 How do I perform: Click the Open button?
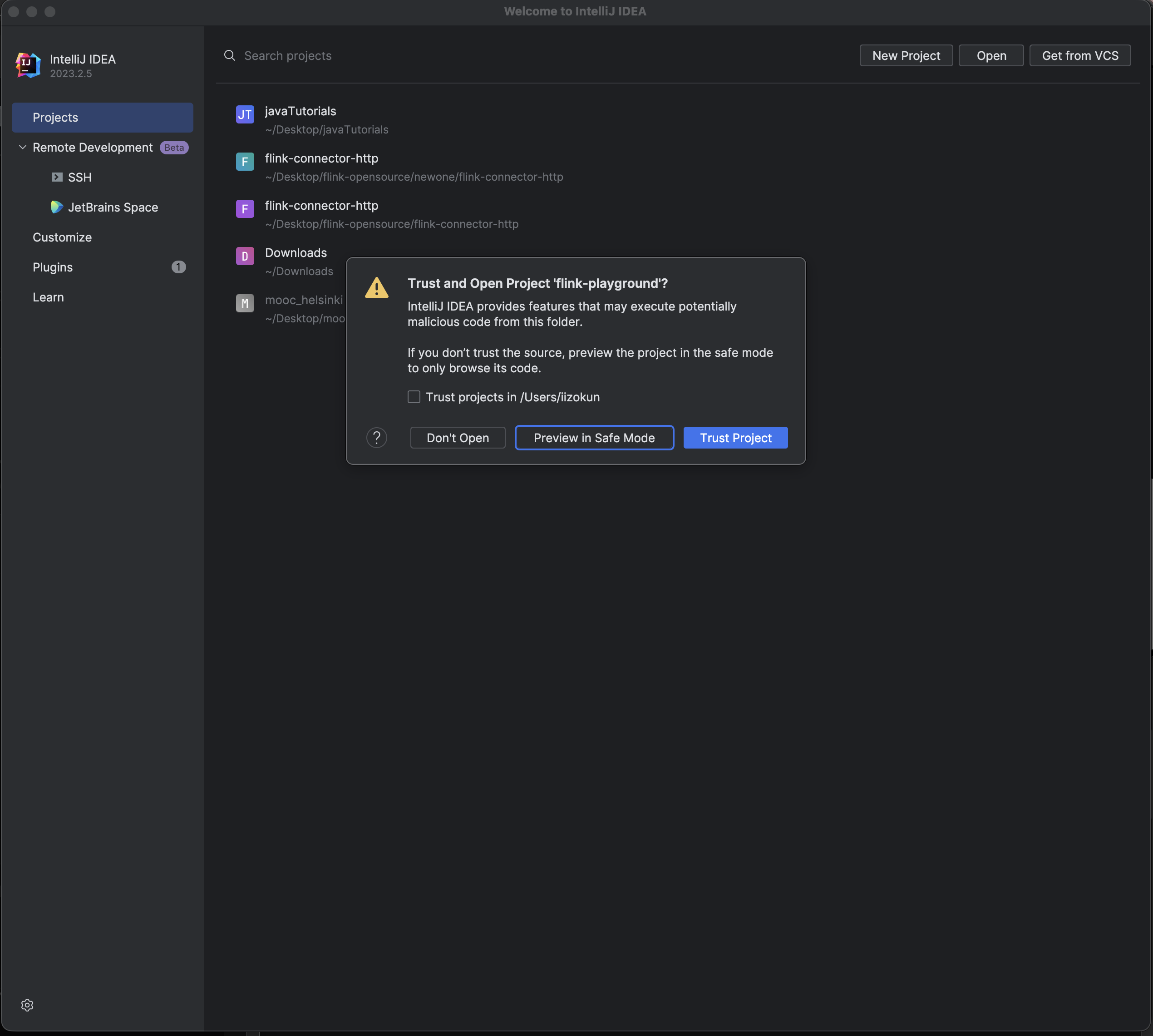(991, 56)
